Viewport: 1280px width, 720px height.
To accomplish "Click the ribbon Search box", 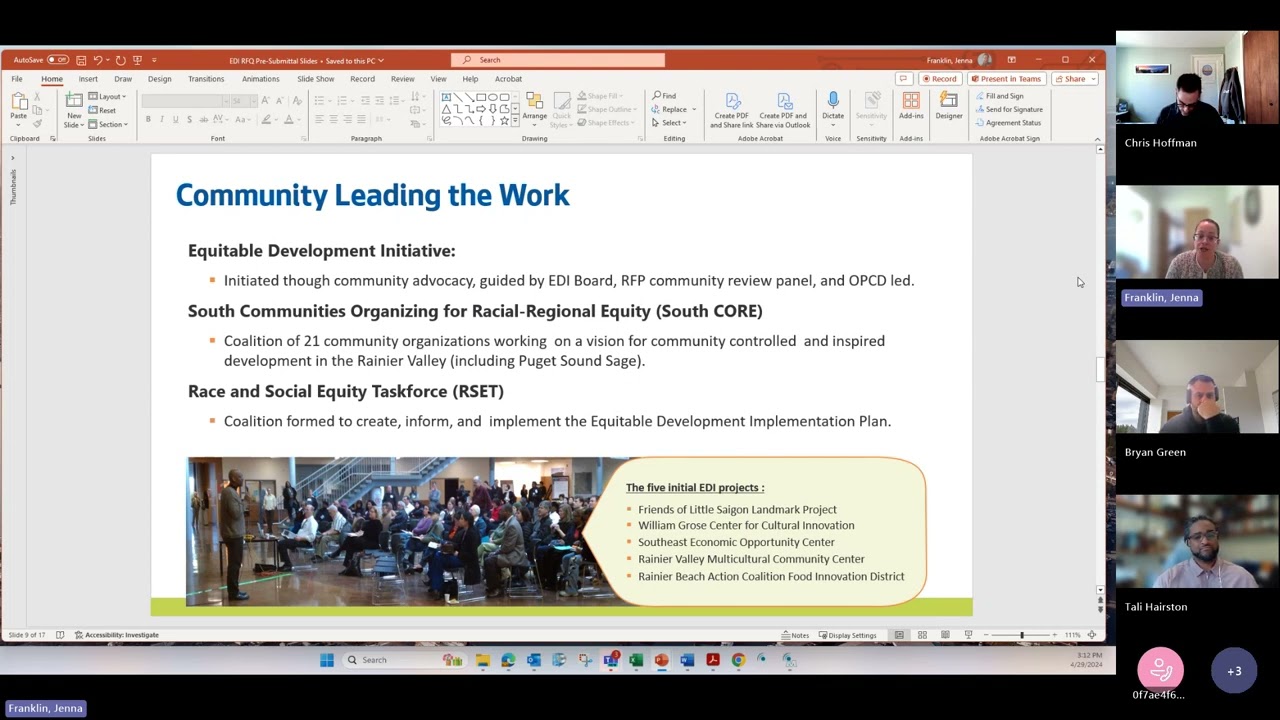I will pos(558,60).
